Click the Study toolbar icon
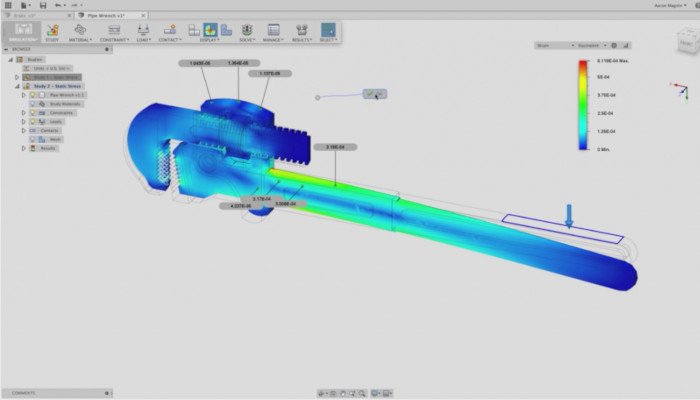The height and width of the screenshot is (400, 700). (x=52, y=30)
